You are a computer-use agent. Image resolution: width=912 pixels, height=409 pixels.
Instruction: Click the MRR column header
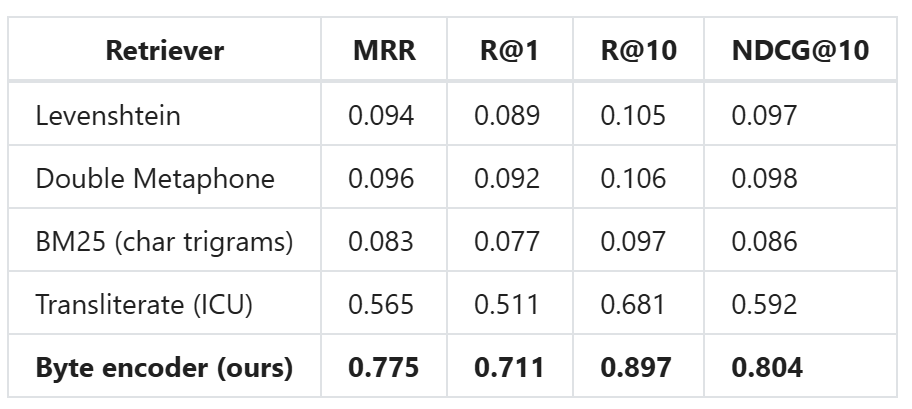pyautogui.click(x=384, y=51)
